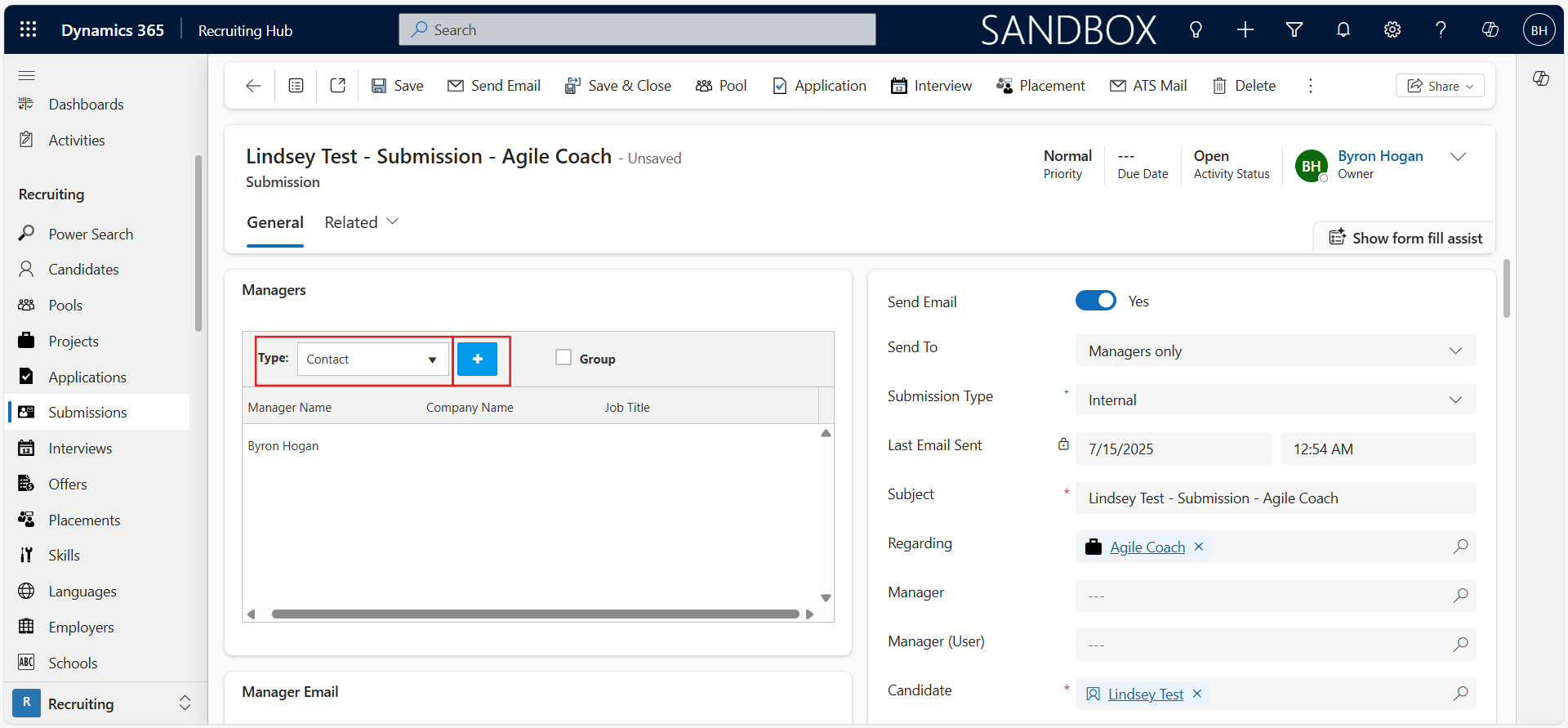Search Candidate lookup magnifier icon

pyautogui.click(x=1460, y=694)
